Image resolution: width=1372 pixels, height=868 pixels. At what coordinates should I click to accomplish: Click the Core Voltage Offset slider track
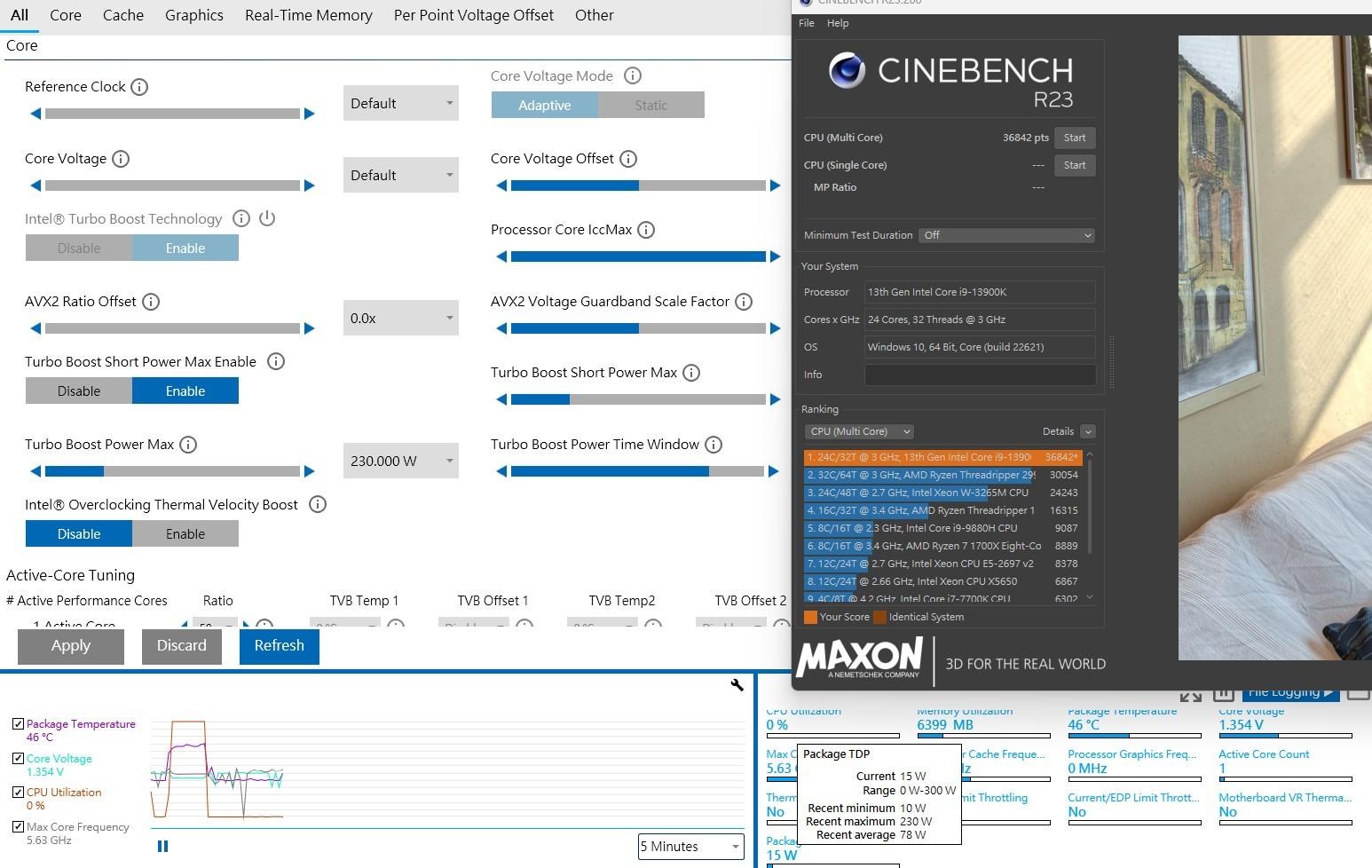pyautogui.click(x=637, y=185)
